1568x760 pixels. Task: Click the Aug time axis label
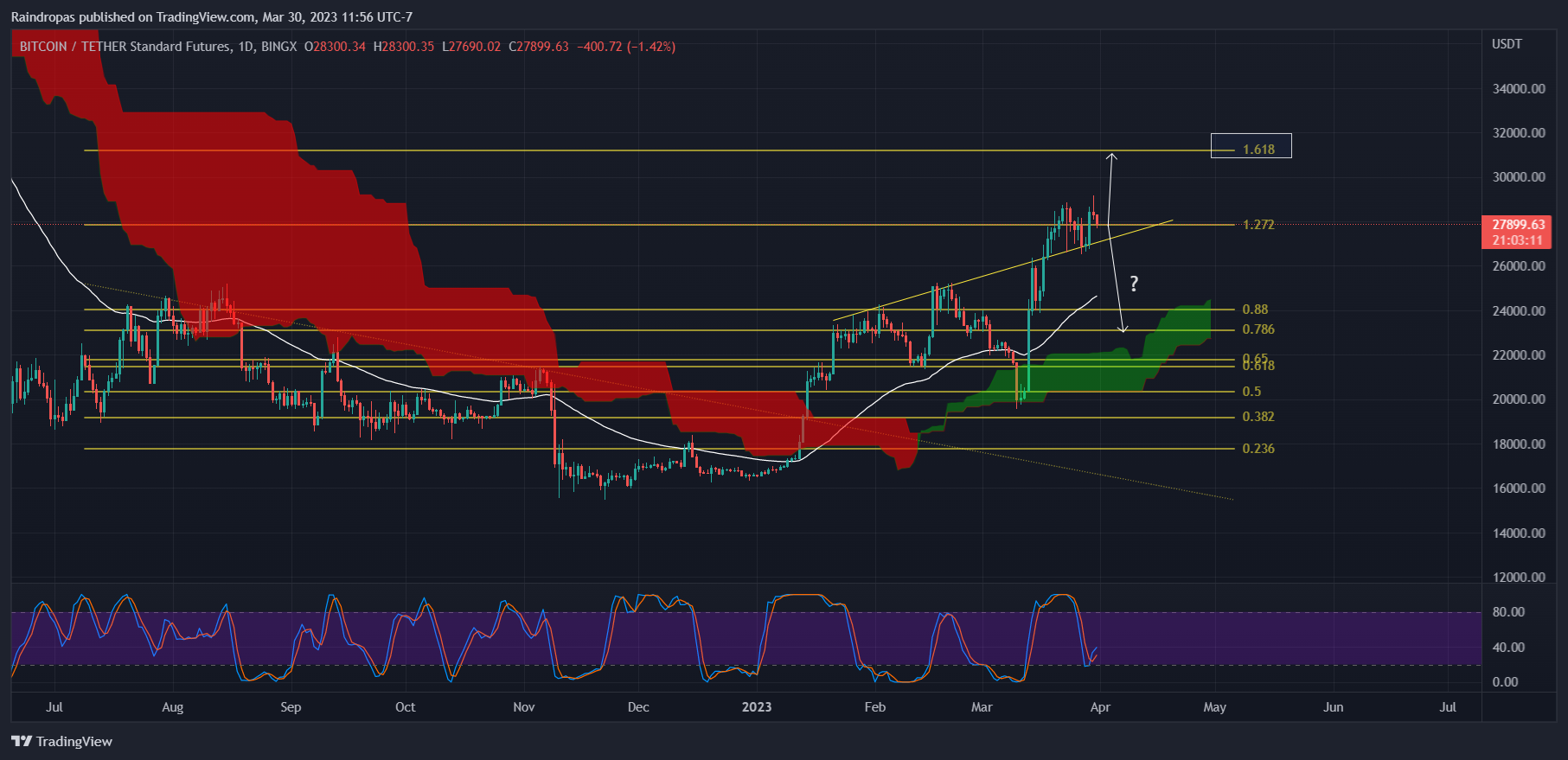click(x=172, y=707)
